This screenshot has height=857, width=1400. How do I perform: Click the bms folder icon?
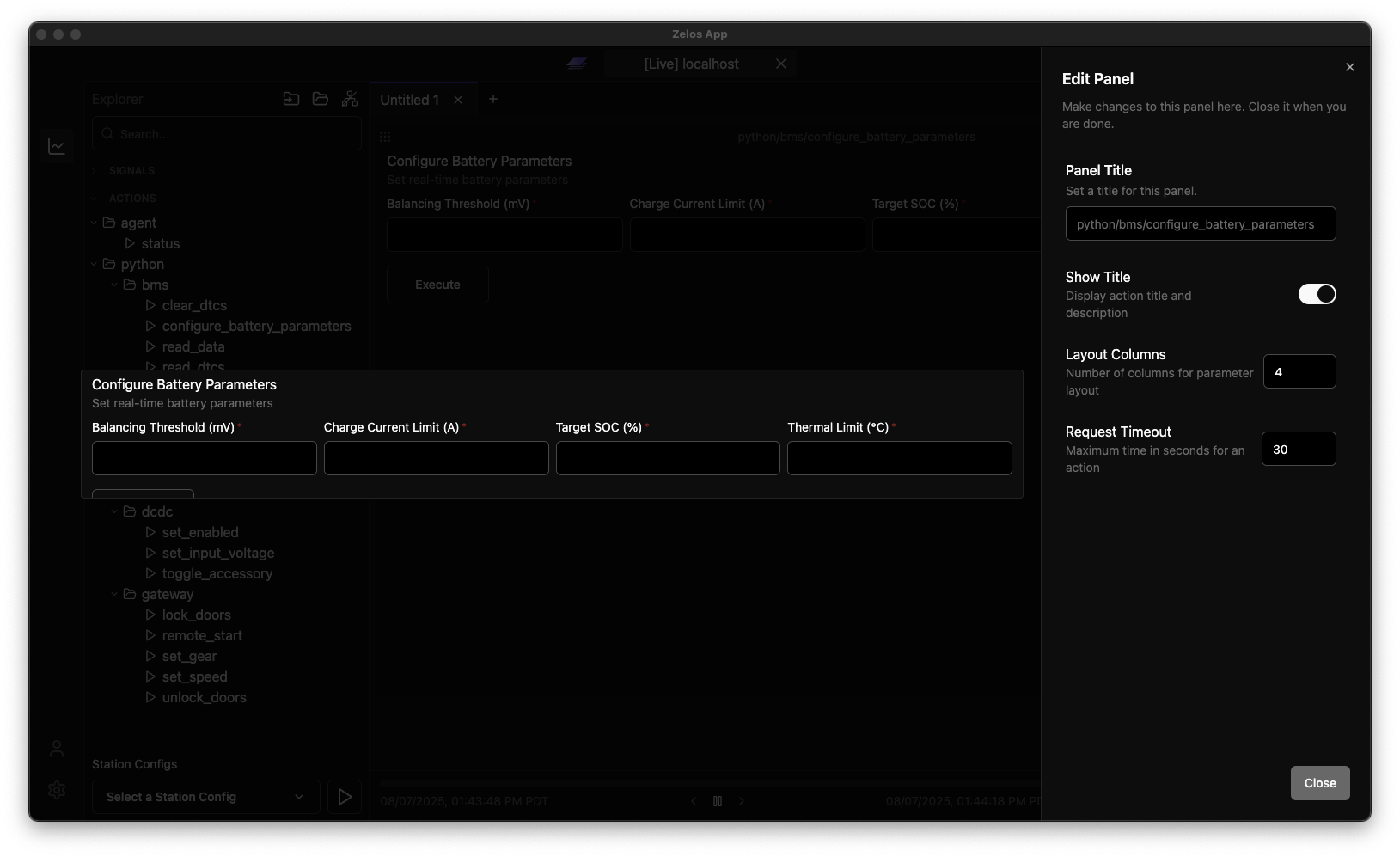point(130,285)
